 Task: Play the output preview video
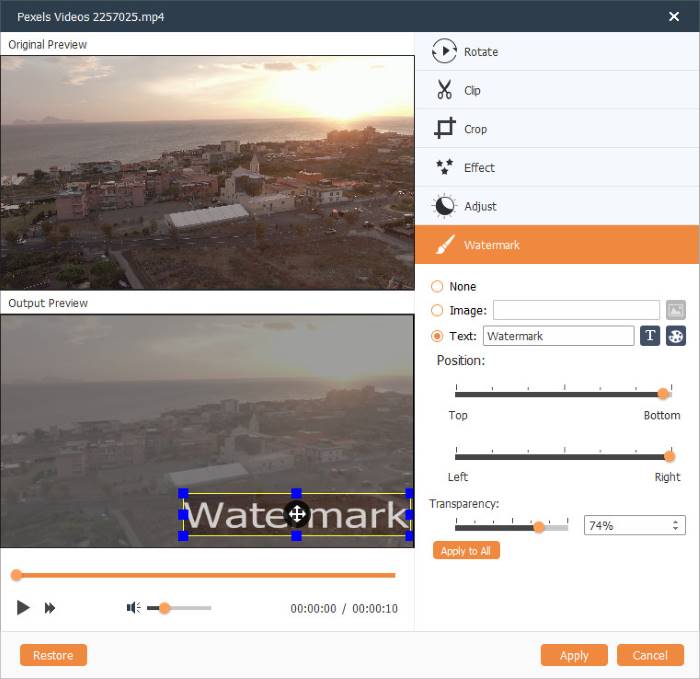click(23, 608)
